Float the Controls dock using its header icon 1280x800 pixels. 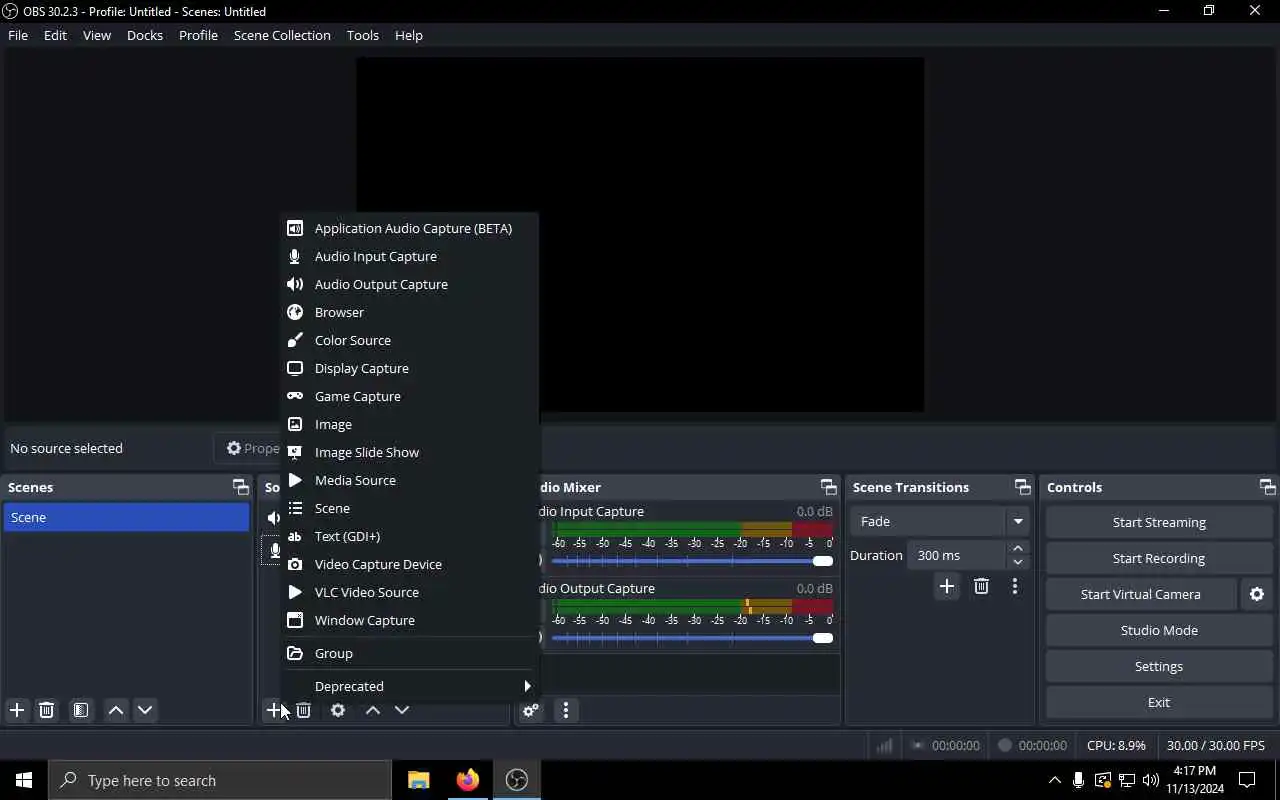[1267, 487]
